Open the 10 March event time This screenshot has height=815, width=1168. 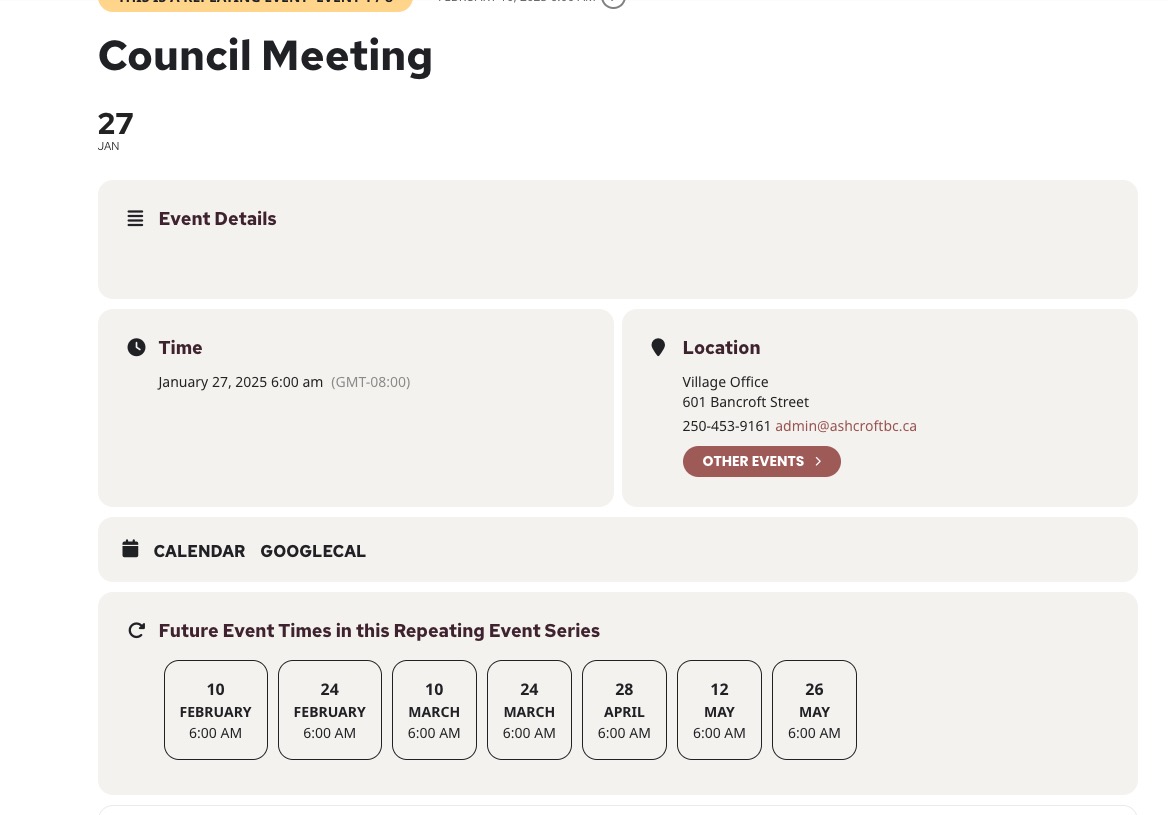tap(434, 710)
